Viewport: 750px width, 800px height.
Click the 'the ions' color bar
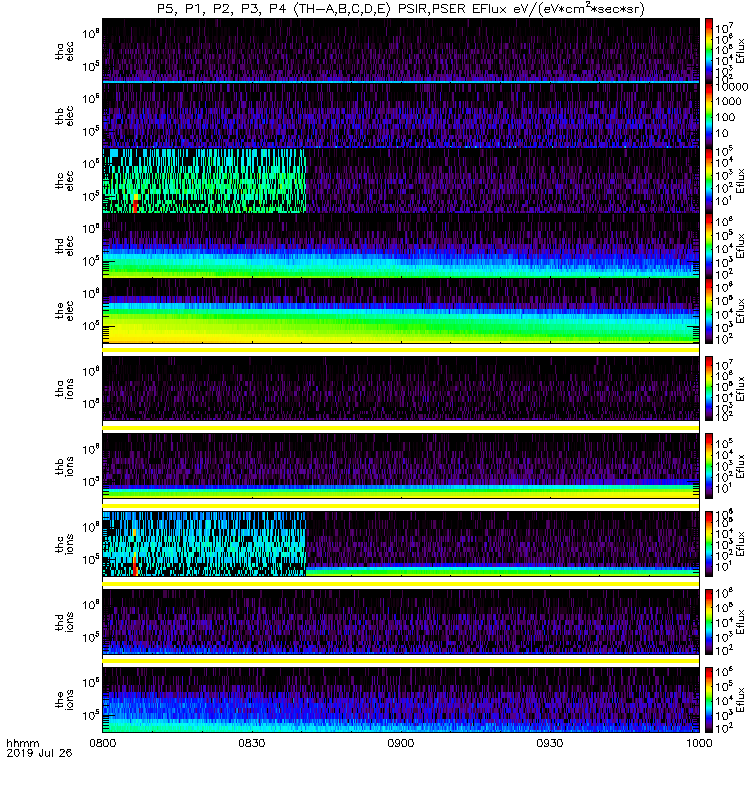click(709, 699)
